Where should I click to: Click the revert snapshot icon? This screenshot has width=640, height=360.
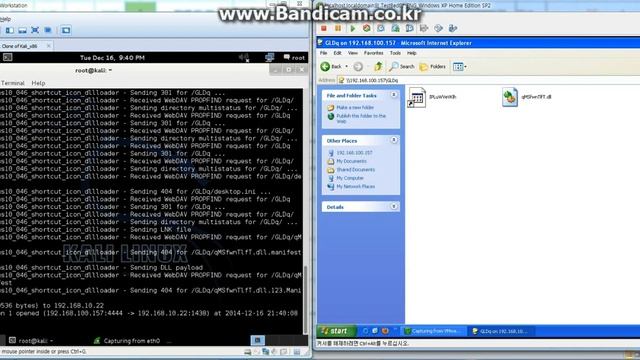tap(395, 28)
